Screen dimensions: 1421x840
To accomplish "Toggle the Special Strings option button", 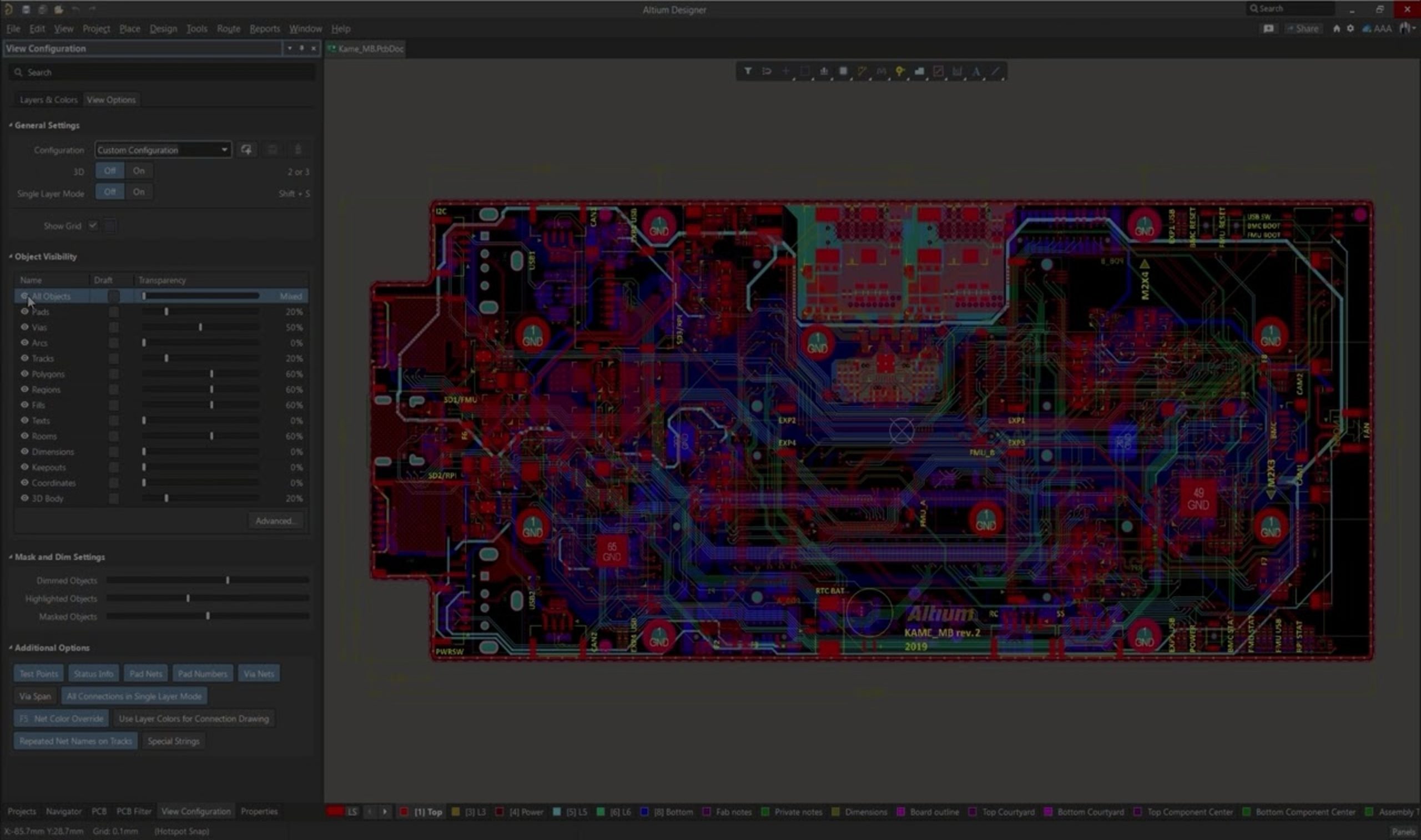I will [x=173, y=741].
